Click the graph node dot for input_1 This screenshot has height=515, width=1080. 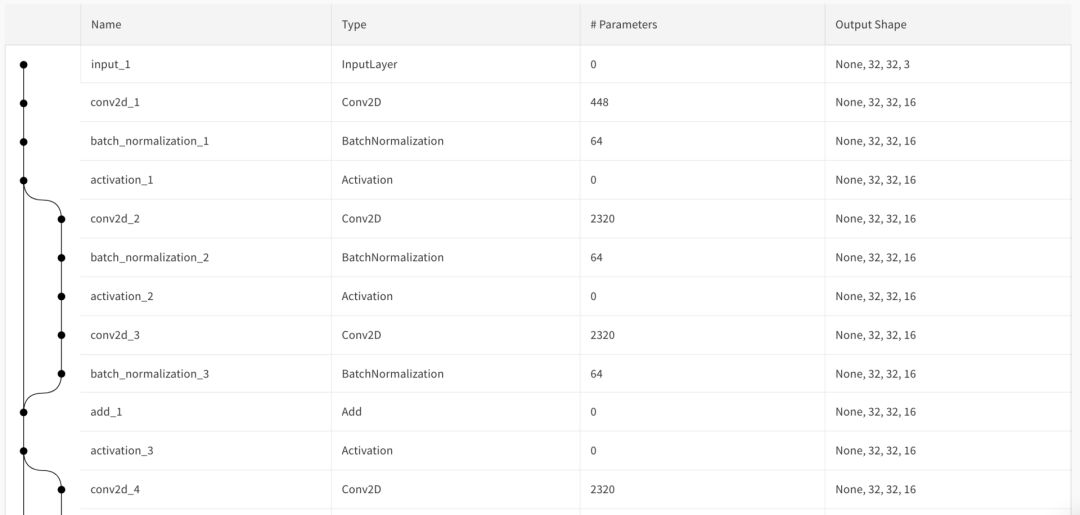[x=23, y=64]
